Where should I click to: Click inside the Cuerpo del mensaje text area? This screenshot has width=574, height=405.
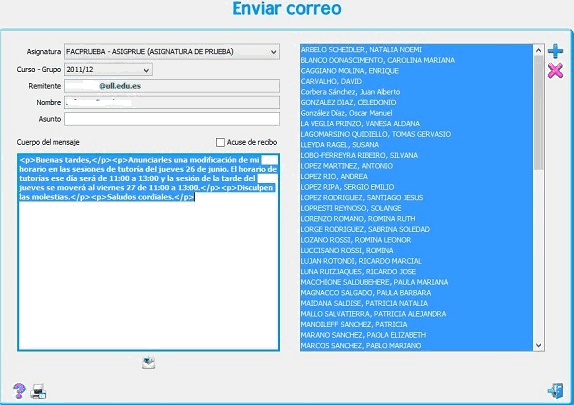pyautogui.click(x=148, y=252)
